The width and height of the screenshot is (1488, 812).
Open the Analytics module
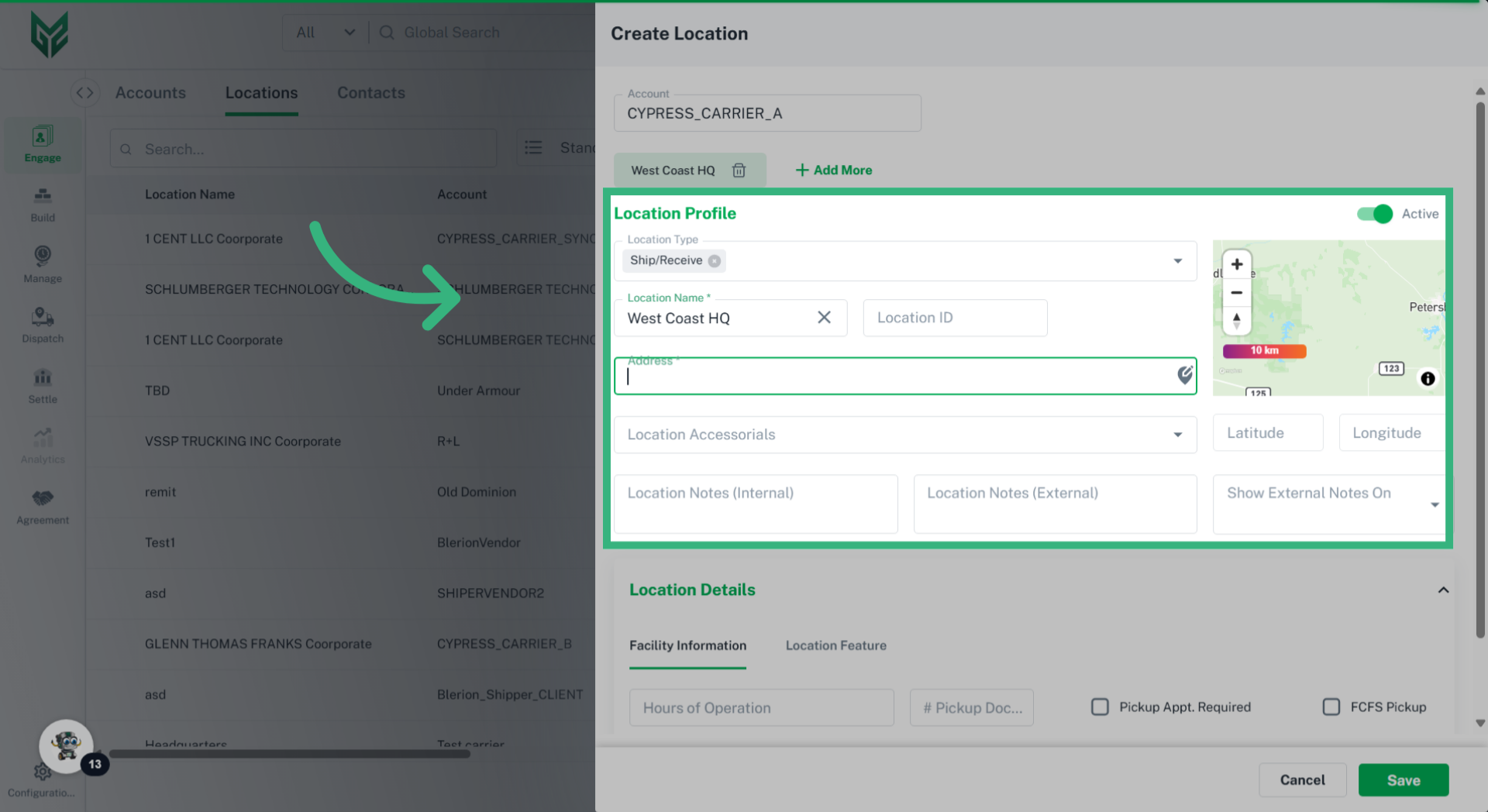[42, 445]
